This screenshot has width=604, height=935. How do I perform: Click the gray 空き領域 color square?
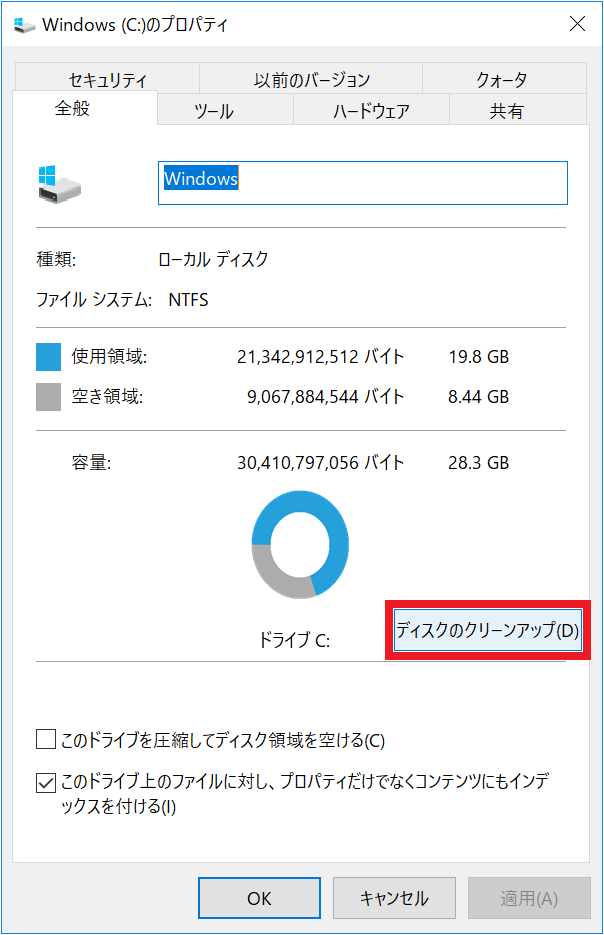49,397
